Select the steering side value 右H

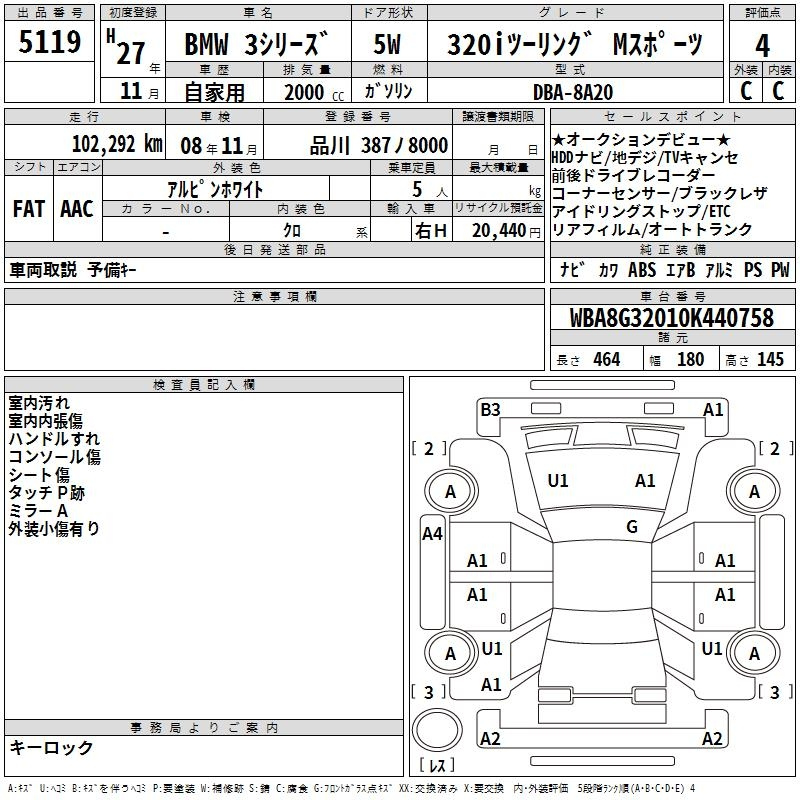(431, 231)
